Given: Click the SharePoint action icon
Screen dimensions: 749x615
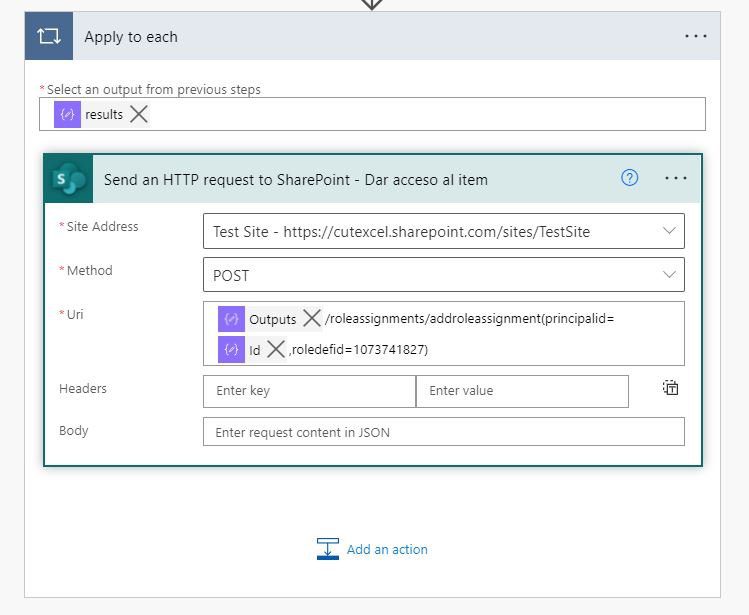Looking at the screenshot, I should pyautogui.click(x=69, y=179).
